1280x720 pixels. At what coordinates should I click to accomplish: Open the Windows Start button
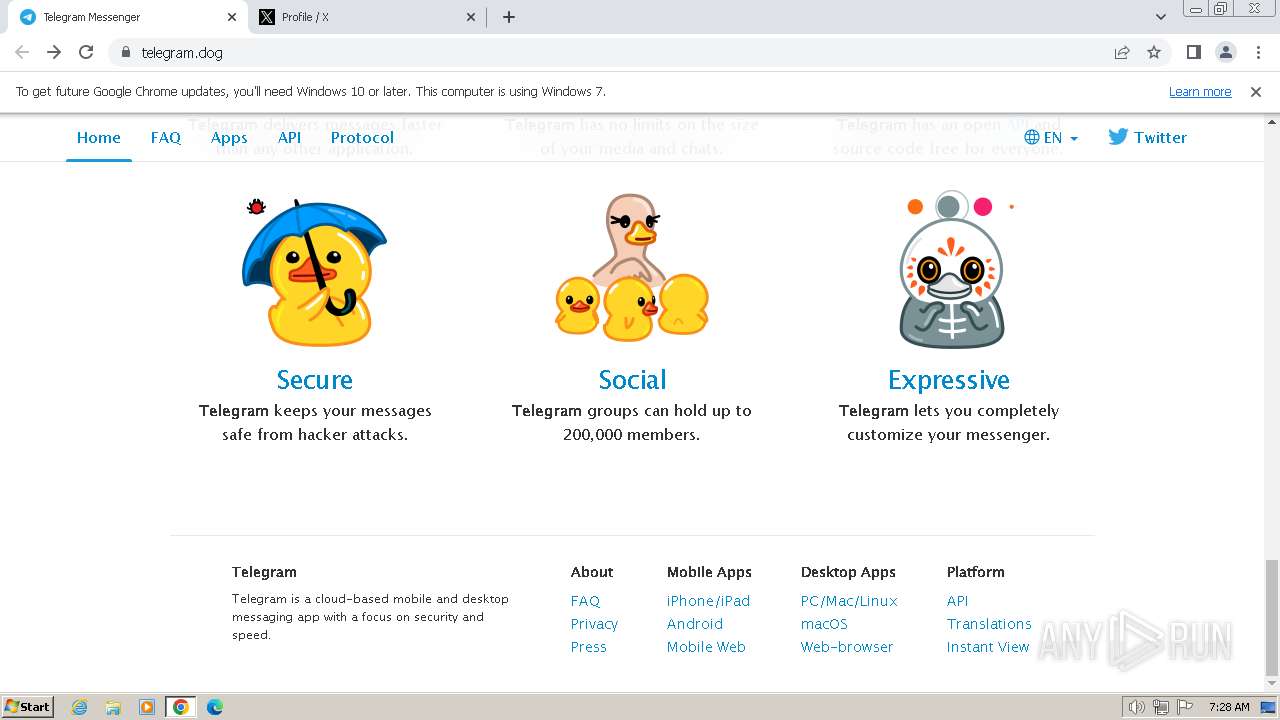pyautogui.click(x=28, y=707)
